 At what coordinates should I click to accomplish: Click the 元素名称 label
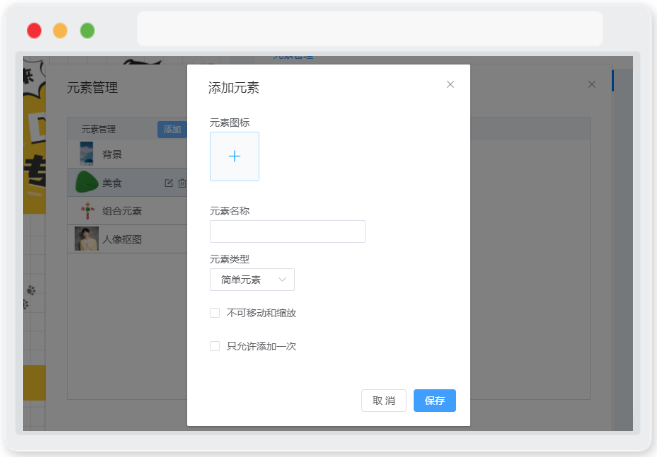click(230, 211)
